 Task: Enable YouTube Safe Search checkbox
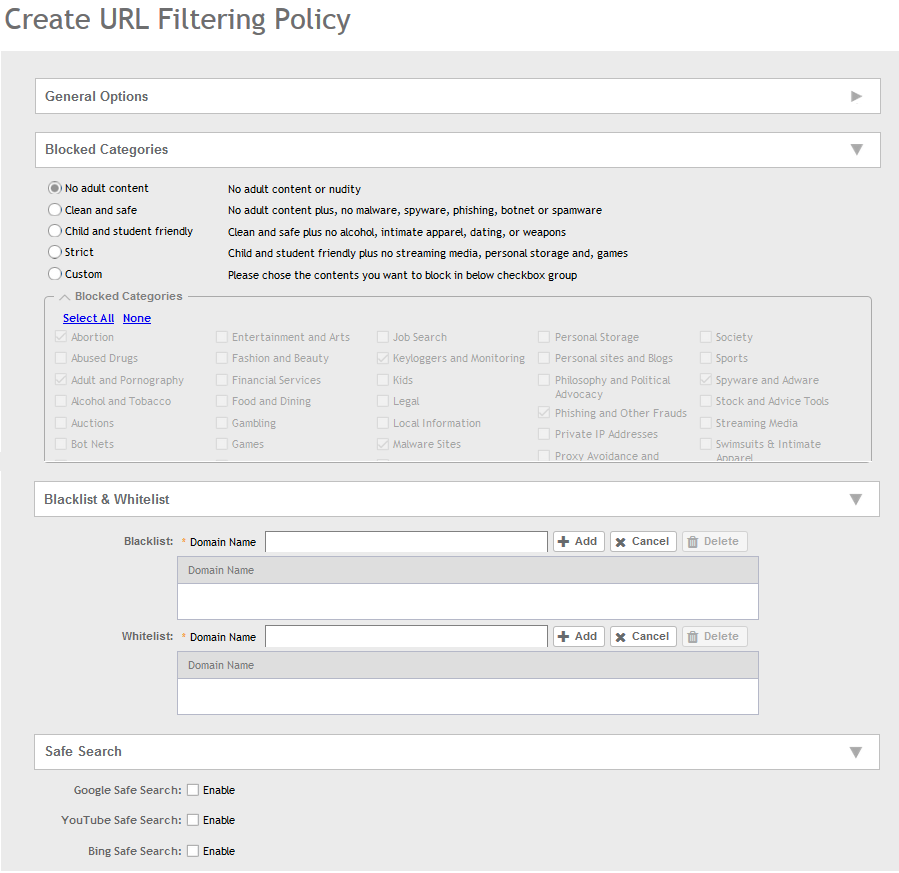(193, 820)
